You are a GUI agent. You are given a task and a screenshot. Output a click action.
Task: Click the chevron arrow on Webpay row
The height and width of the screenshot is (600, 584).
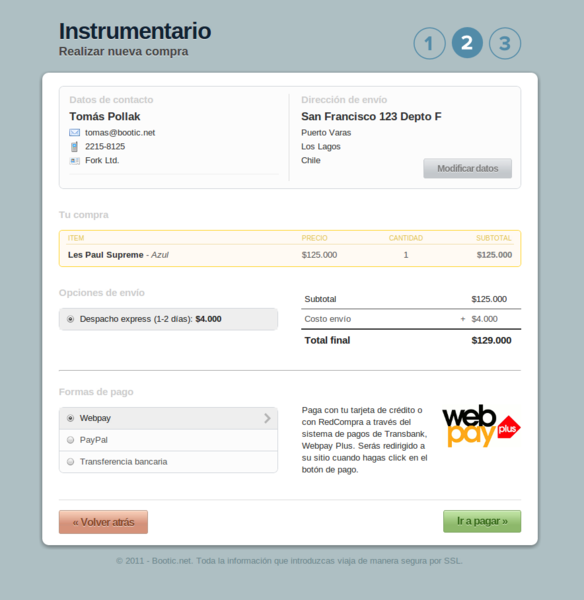click(x=267, y=418)
